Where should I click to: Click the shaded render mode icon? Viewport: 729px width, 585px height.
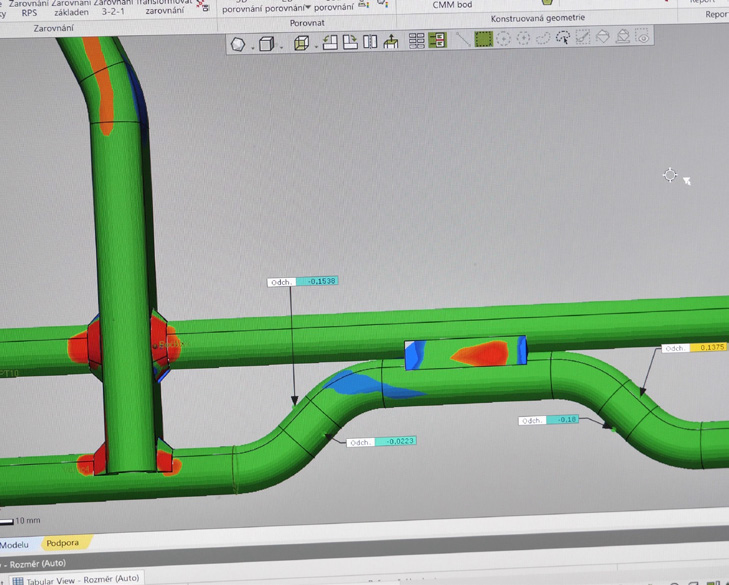[237, 43]
